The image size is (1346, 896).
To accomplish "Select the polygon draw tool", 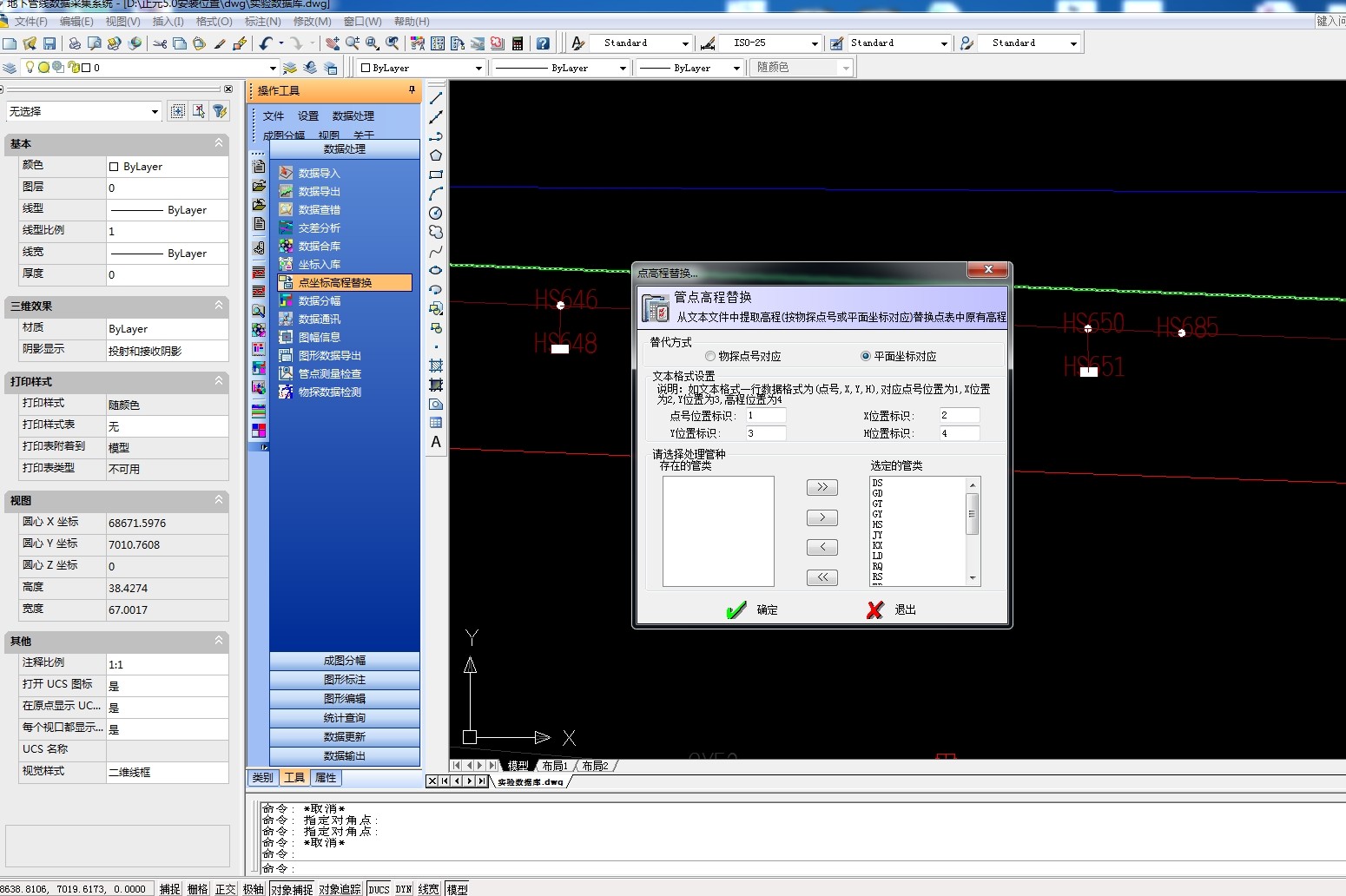I will 436,155.
